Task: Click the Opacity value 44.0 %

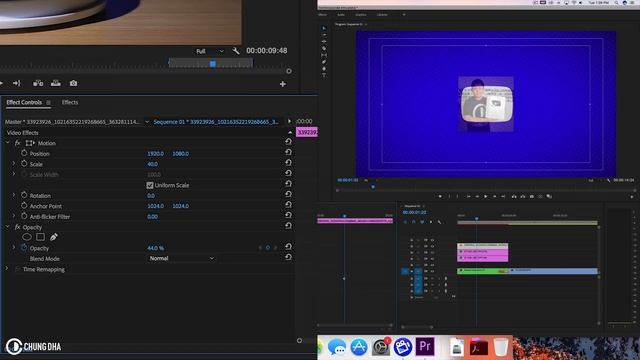Action: click(156, 248)
